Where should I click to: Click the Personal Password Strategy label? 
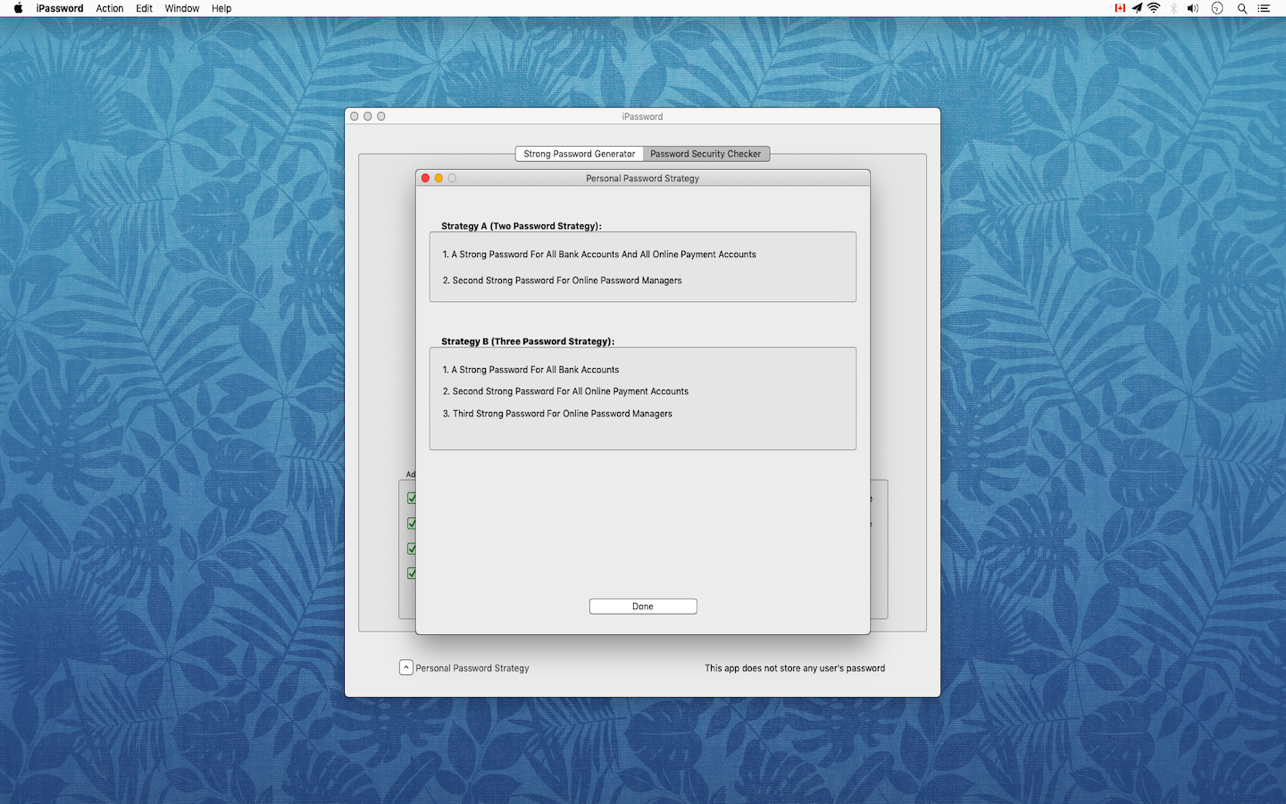pos(472,668)
